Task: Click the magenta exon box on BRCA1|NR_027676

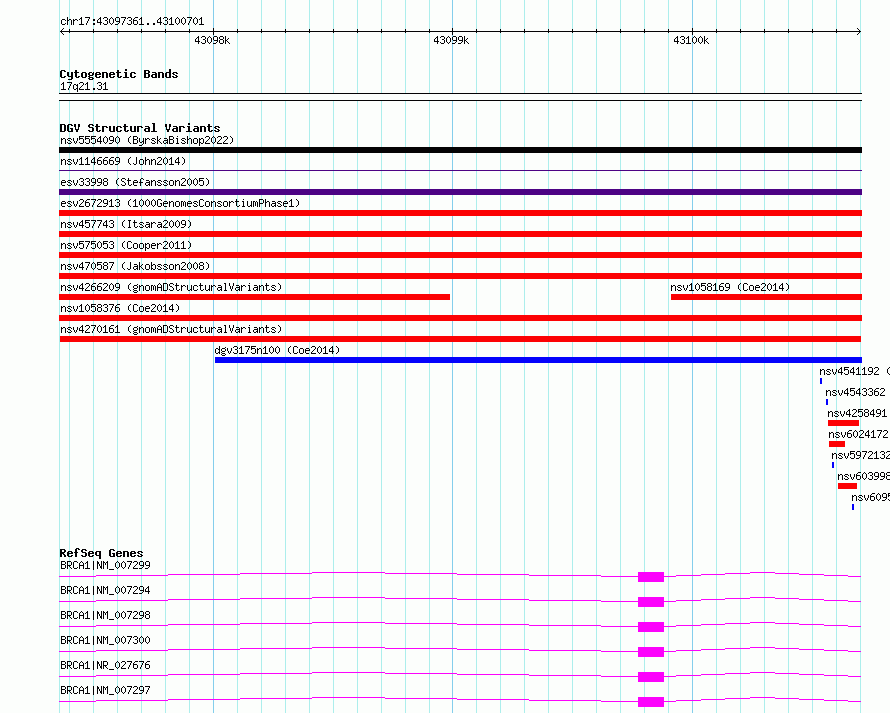Action: 651,677
